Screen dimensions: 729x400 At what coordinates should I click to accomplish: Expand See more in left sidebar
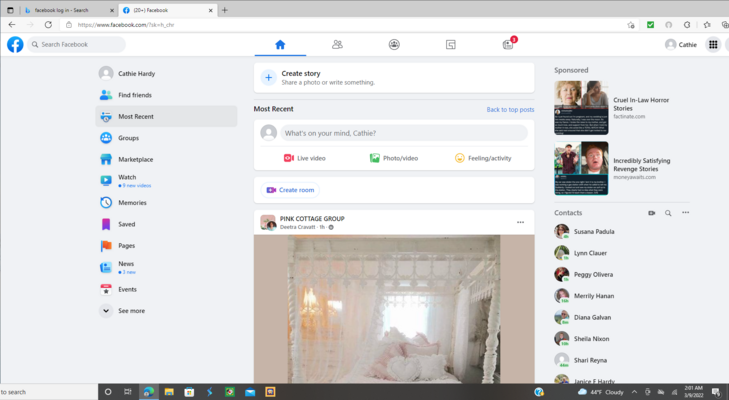[x=131, y=311]
